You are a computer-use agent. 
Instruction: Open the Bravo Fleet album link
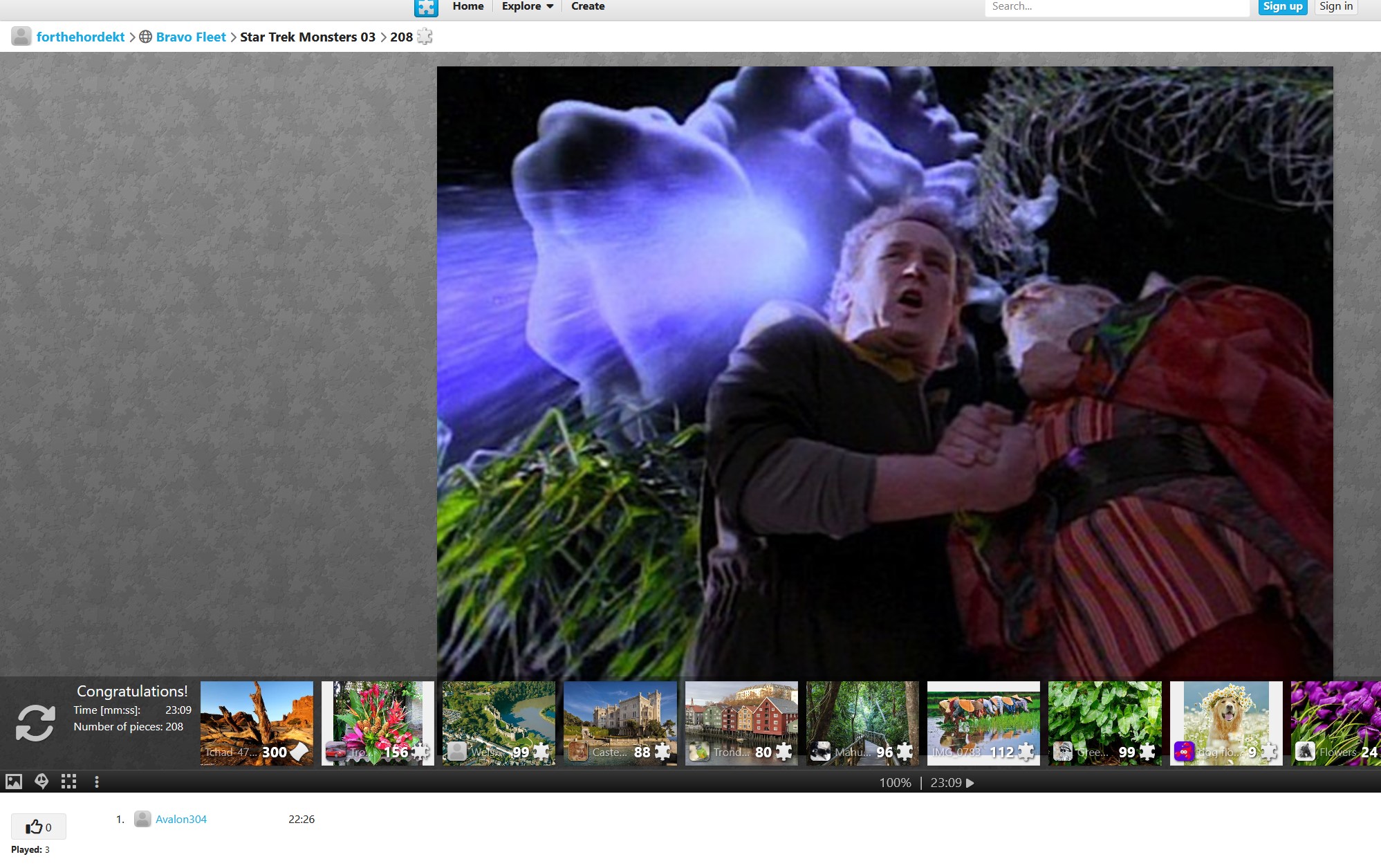tap(191, 37)
